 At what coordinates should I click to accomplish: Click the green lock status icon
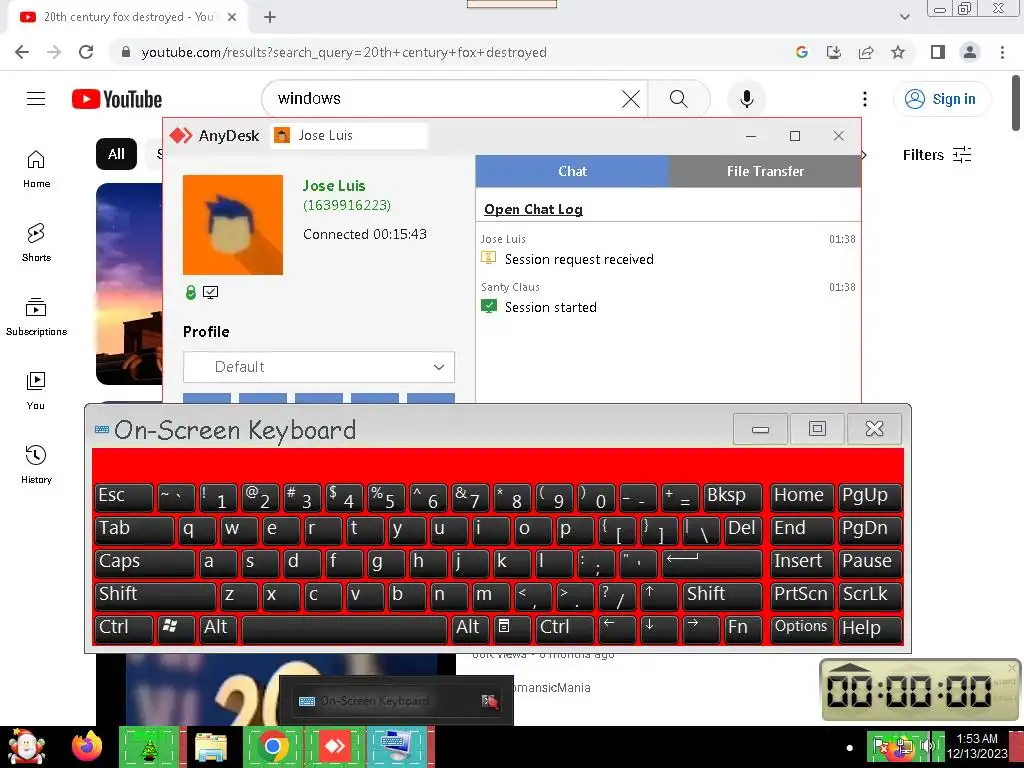(191, 293)
